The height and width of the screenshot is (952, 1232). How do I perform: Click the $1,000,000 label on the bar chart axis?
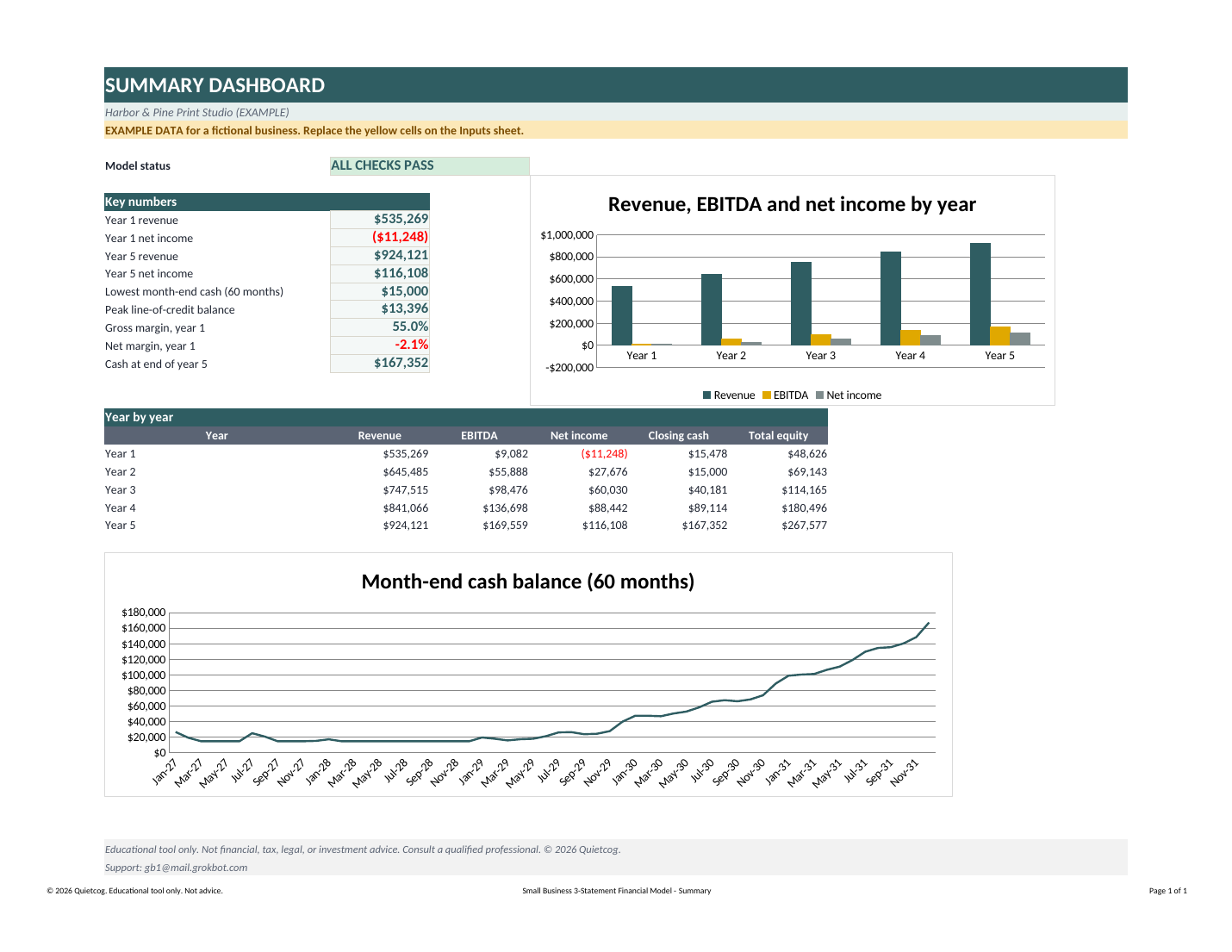pyautogui.click(x=567, y=235)
